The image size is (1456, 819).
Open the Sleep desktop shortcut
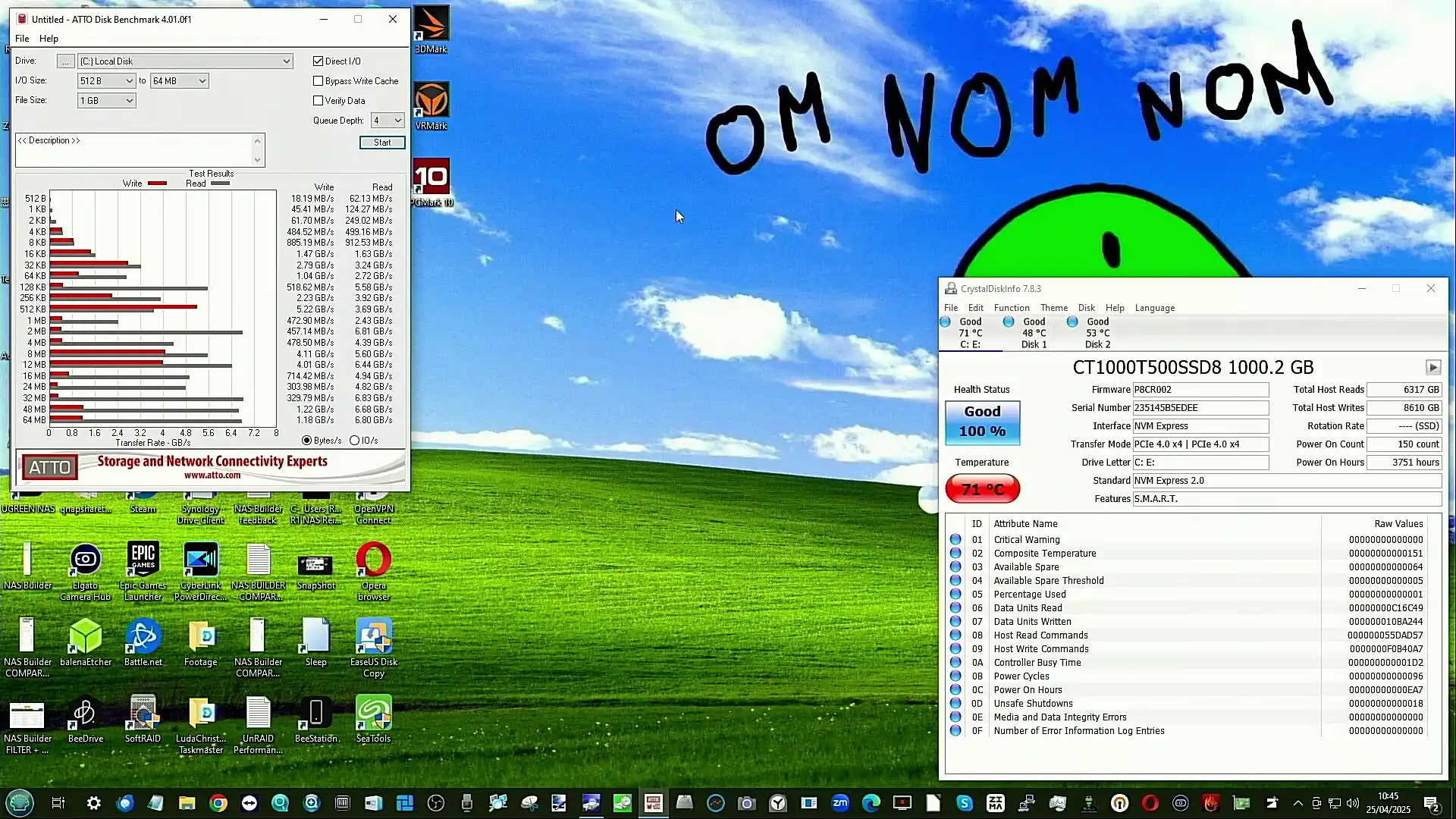(x=315, y=643)
